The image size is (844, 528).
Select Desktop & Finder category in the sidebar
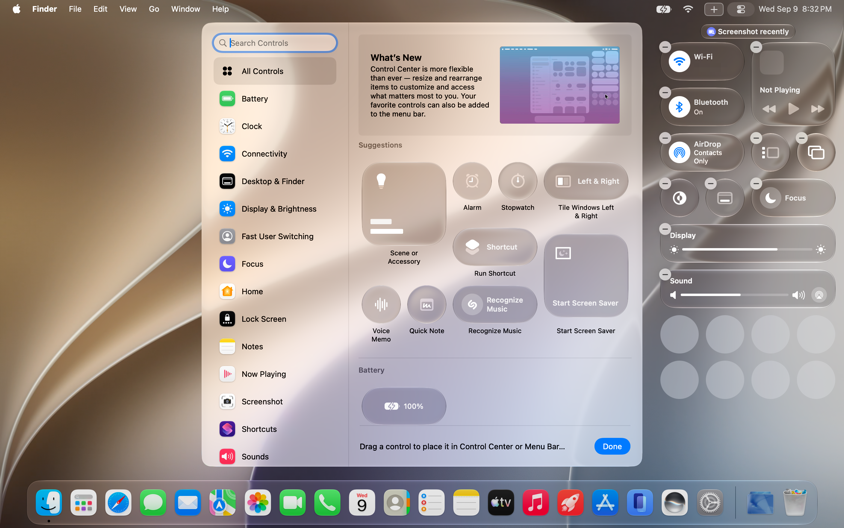click(275, 181)
